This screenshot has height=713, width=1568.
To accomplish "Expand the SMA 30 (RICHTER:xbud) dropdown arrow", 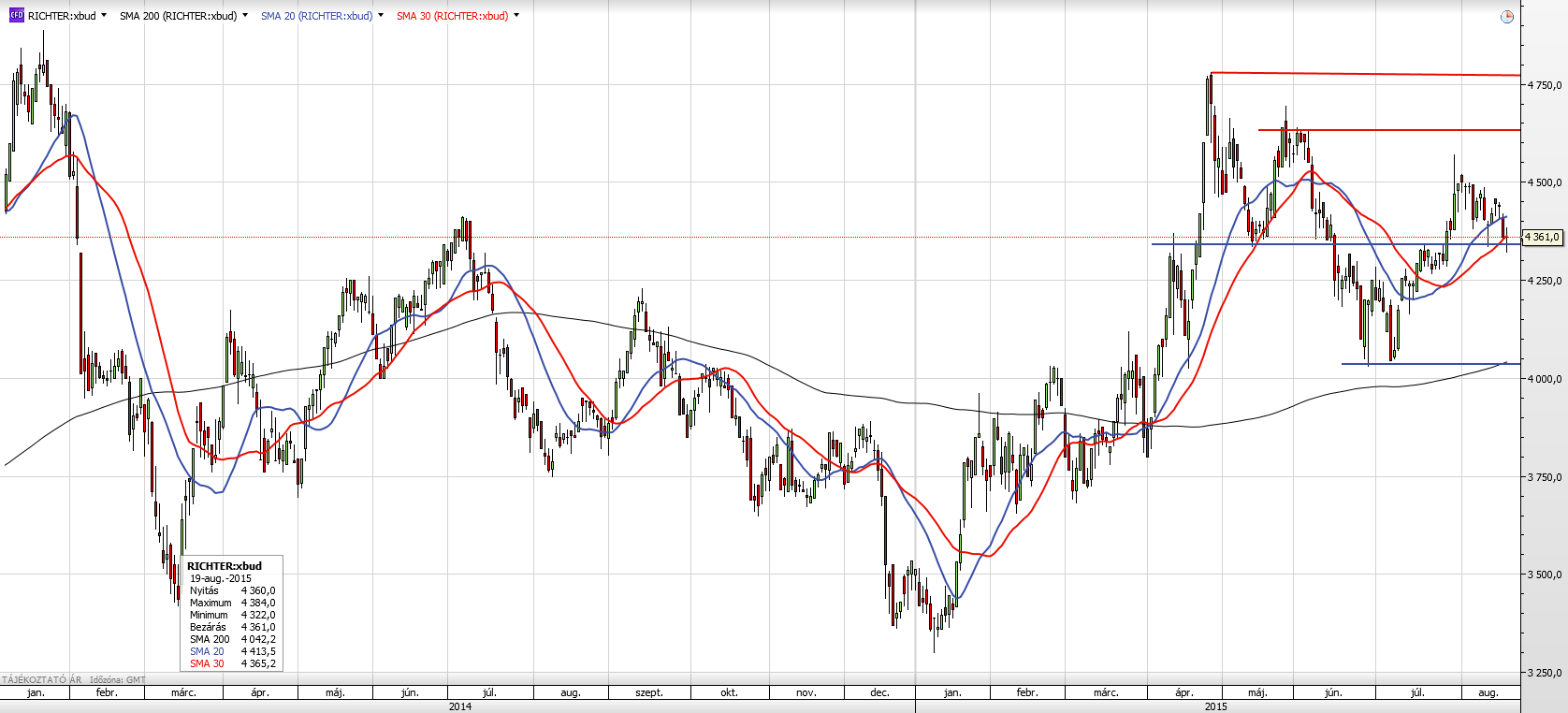I will [x=516, y=16].
